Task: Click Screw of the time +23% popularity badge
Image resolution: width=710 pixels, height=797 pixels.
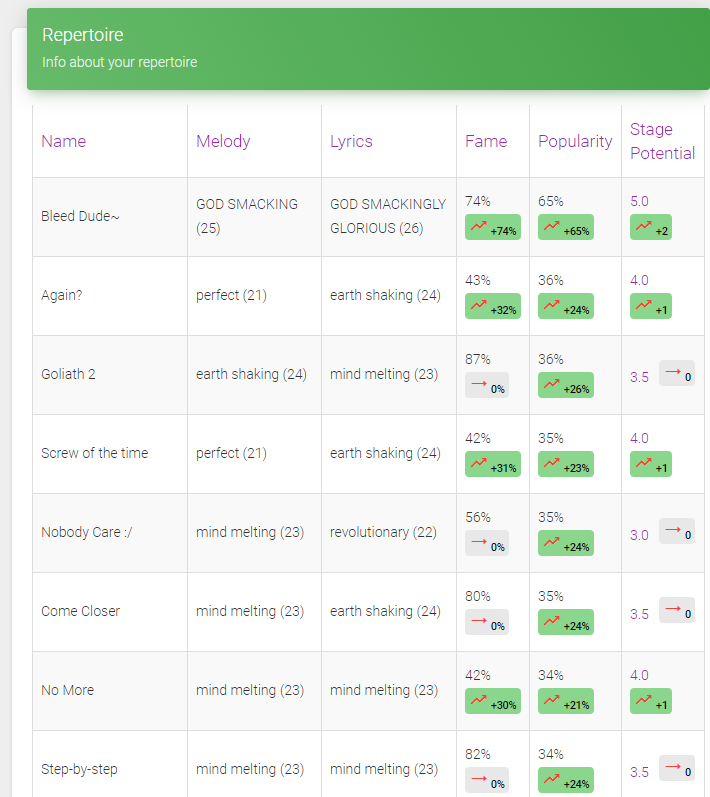Action: point(566,465)
